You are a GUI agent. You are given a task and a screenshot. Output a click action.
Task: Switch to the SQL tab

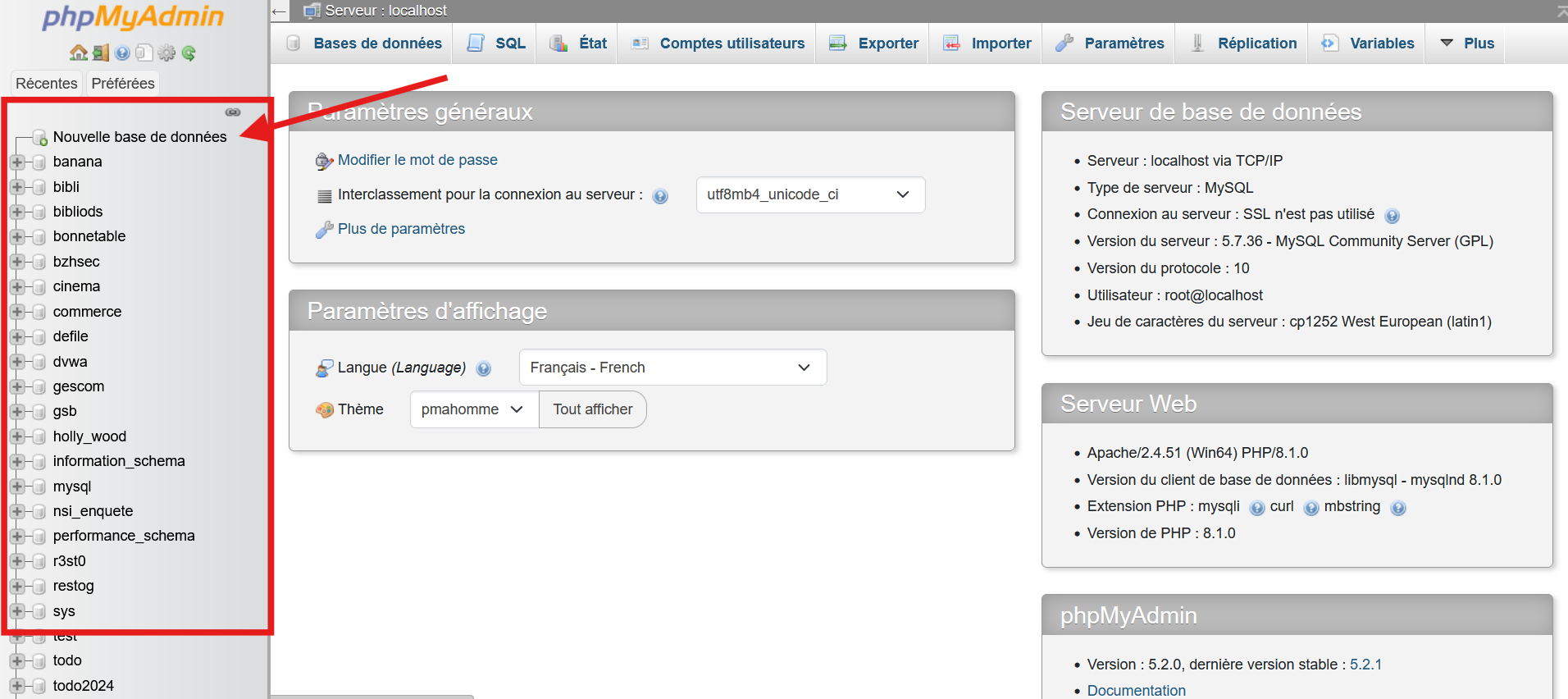click(x=495, y=43)
